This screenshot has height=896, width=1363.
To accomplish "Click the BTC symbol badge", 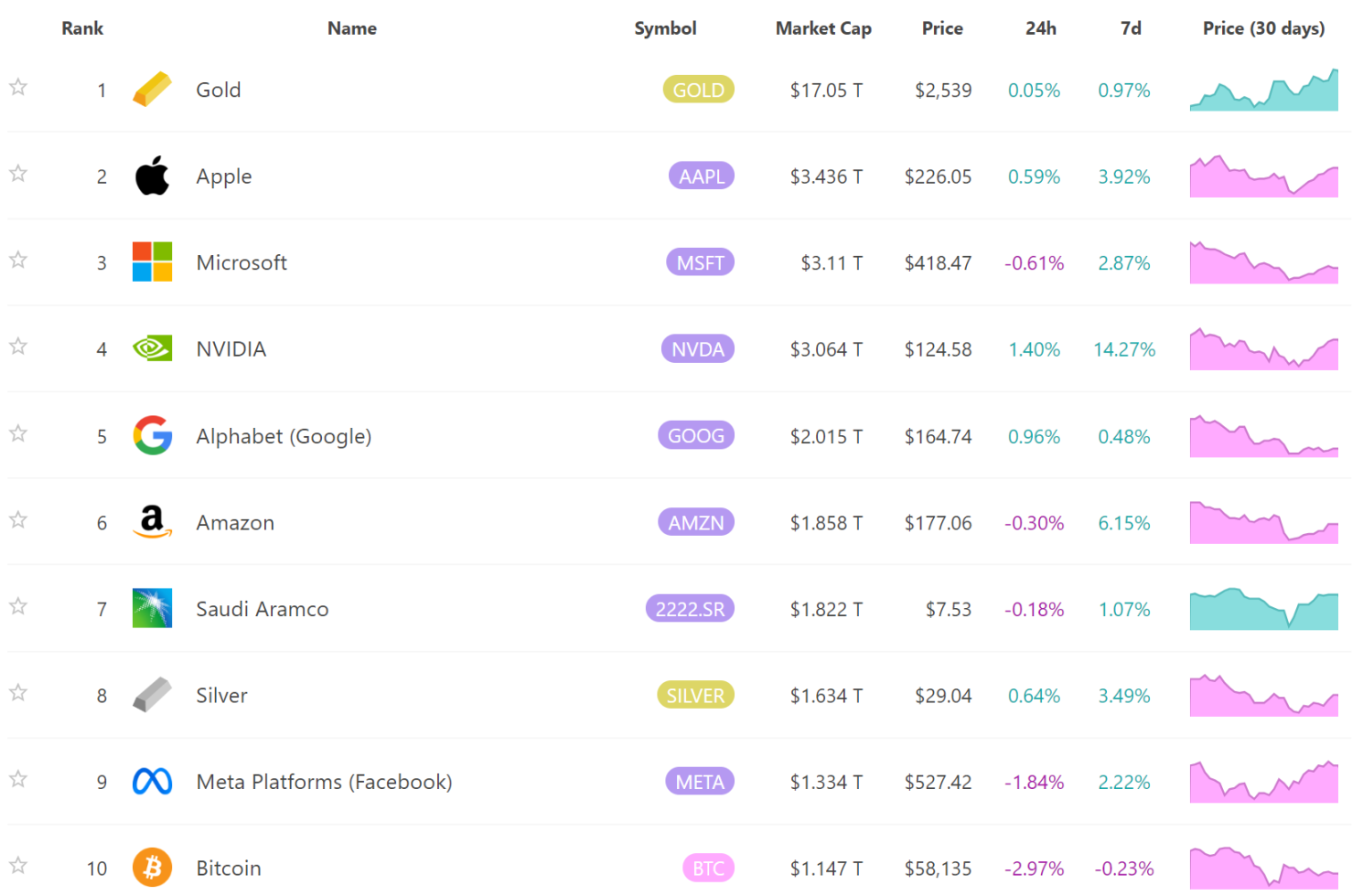I will tap(708, 868).
